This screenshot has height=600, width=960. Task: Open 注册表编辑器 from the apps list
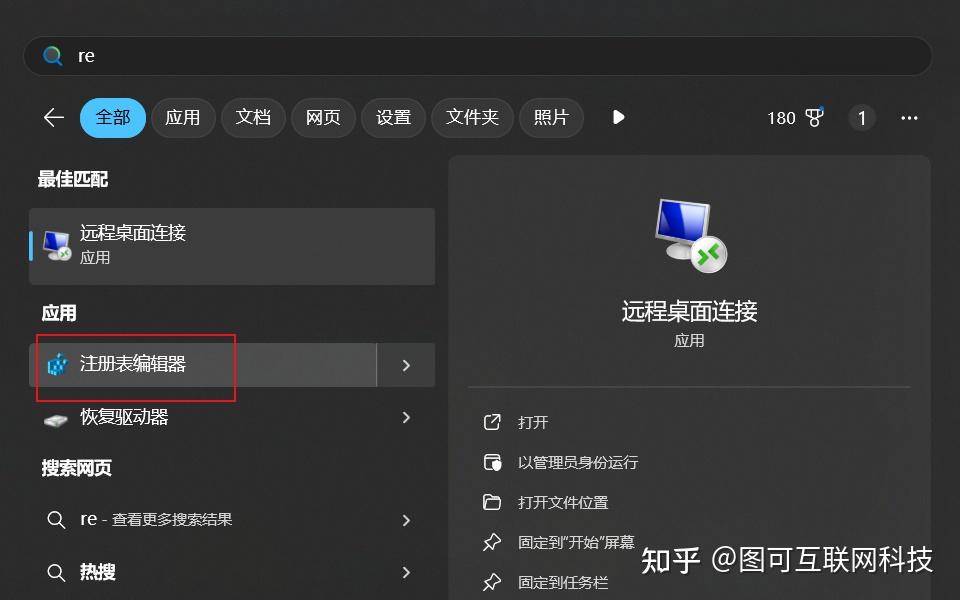[x=203, y=365]
